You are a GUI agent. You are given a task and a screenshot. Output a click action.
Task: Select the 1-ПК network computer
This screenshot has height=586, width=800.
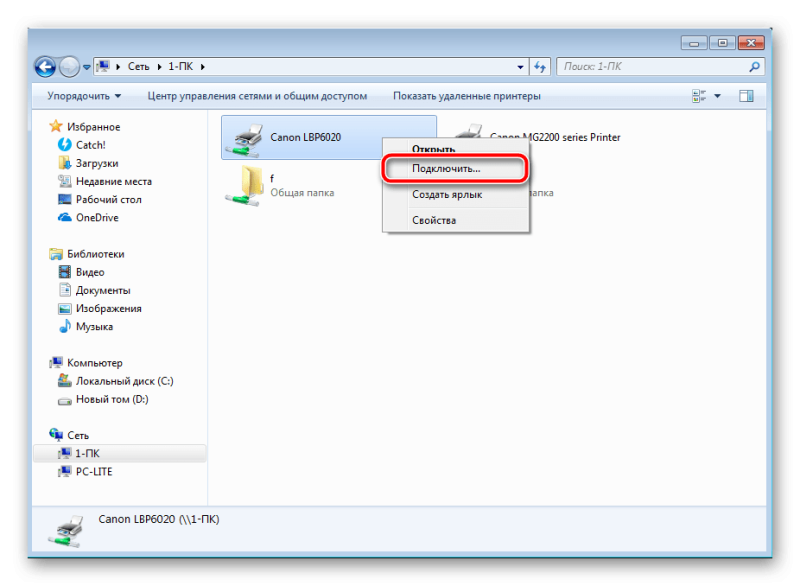coord(119,453)
